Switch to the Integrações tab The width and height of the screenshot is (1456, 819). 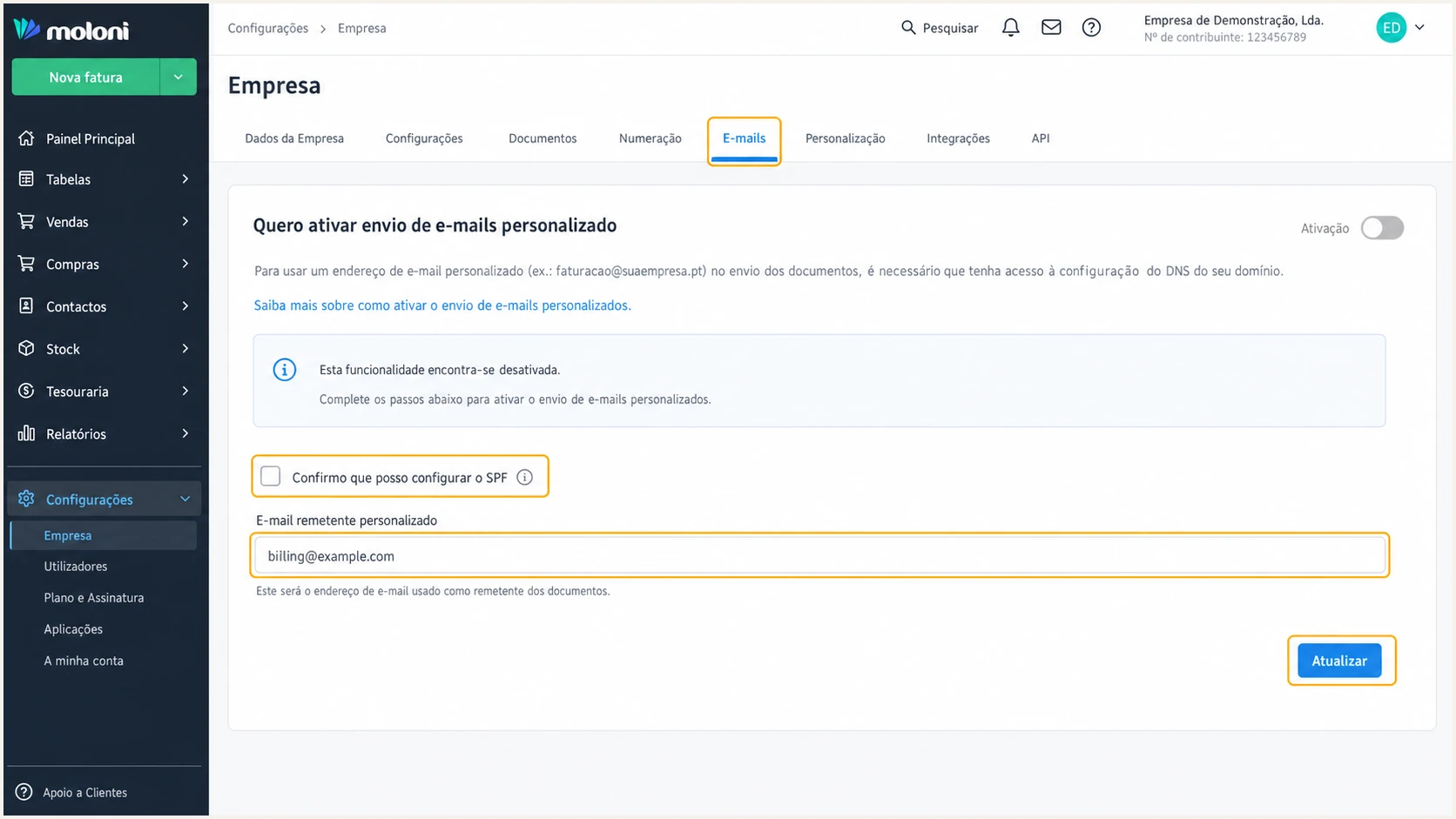[x=958, y=138]
